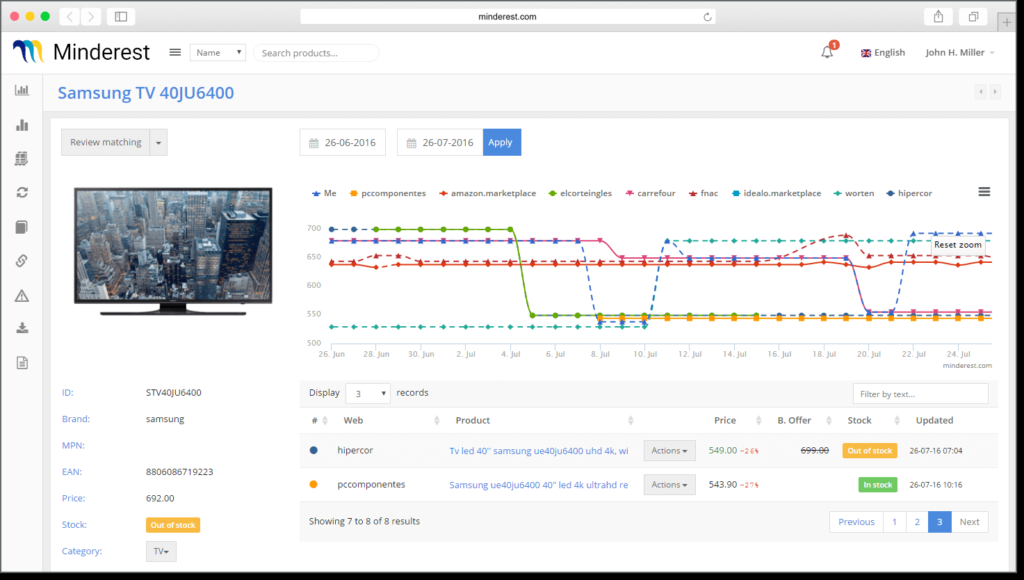
Task: Toggle the pccomponentes legend entry
Action: click(x=387, y=193)
